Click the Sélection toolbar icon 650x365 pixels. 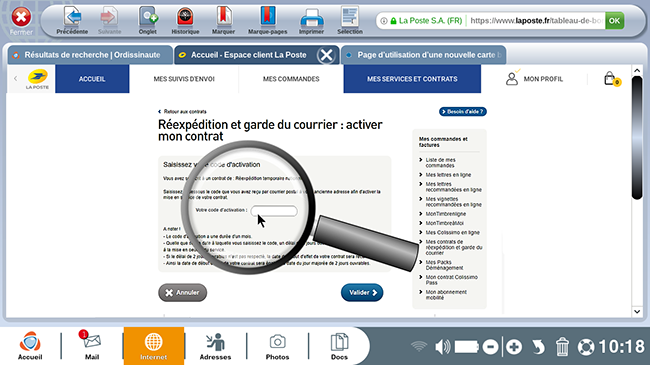coord(350,19)
